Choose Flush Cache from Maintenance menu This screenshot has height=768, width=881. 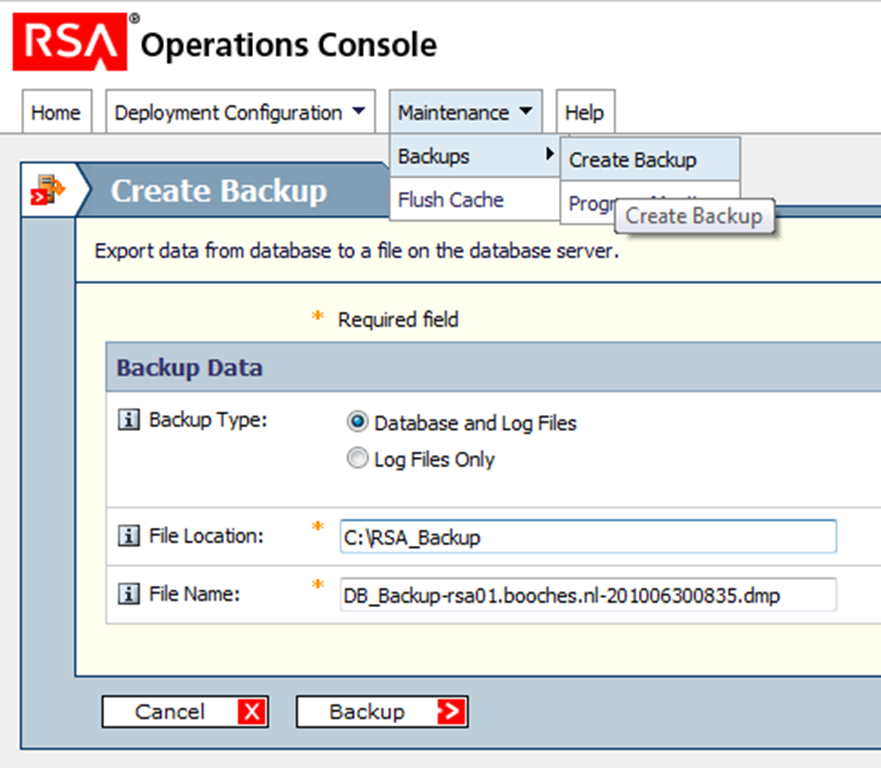tap(474, 199)
